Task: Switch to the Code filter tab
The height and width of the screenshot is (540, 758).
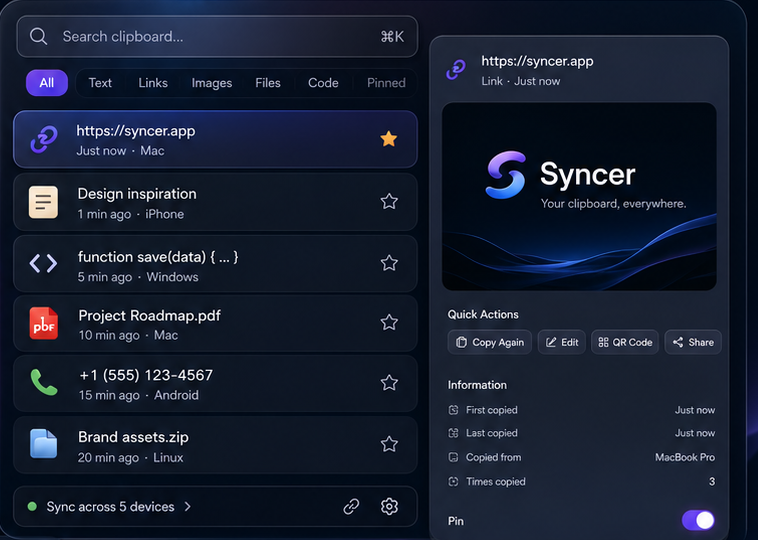Action: (x=323, y=83)
